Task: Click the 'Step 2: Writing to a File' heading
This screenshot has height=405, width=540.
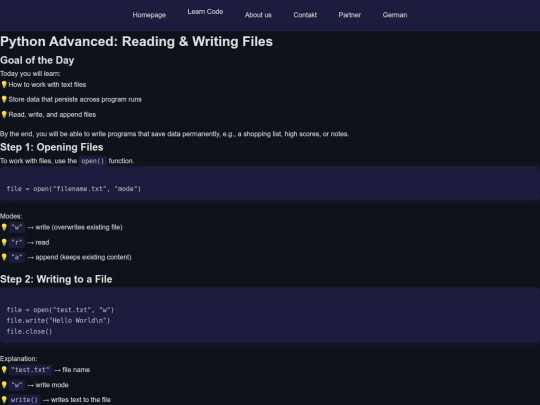Action: tap(56, 279)
